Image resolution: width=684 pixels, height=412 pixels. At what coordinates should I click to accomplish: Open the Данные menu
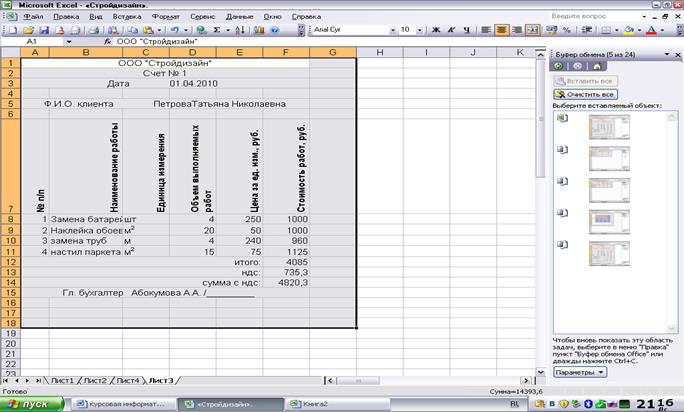click(x=240, y=17)
